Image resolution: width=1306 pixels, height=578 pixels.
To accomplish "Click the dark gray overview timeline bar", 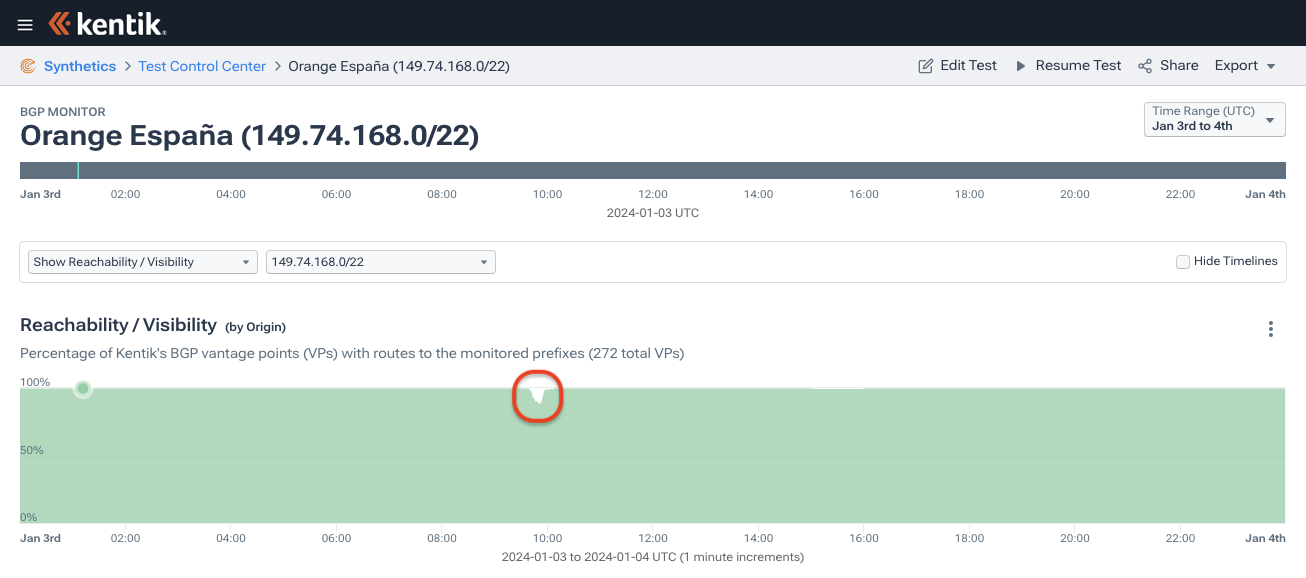I will click(653, 171).
